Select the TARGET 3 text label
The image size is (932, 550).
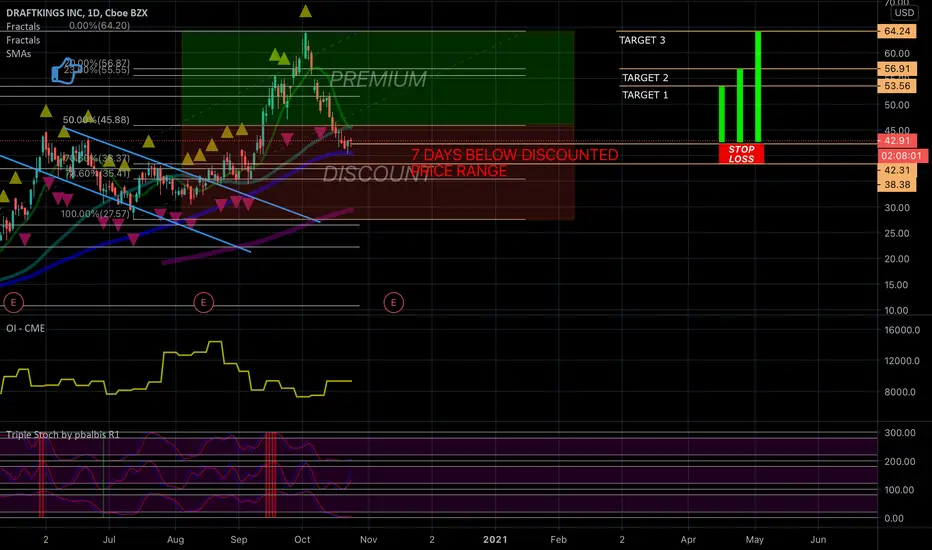pos(643,40)
